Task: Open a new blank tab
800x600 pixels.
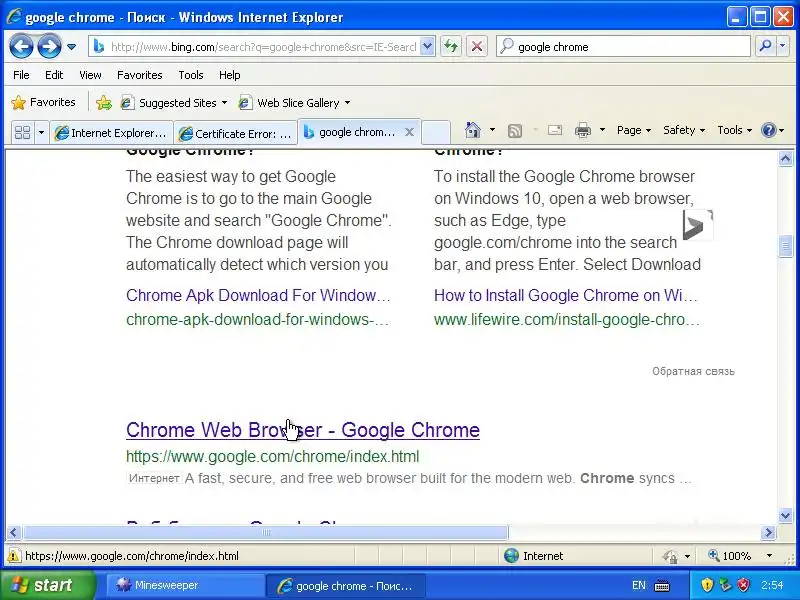Action: coord(436,133)
